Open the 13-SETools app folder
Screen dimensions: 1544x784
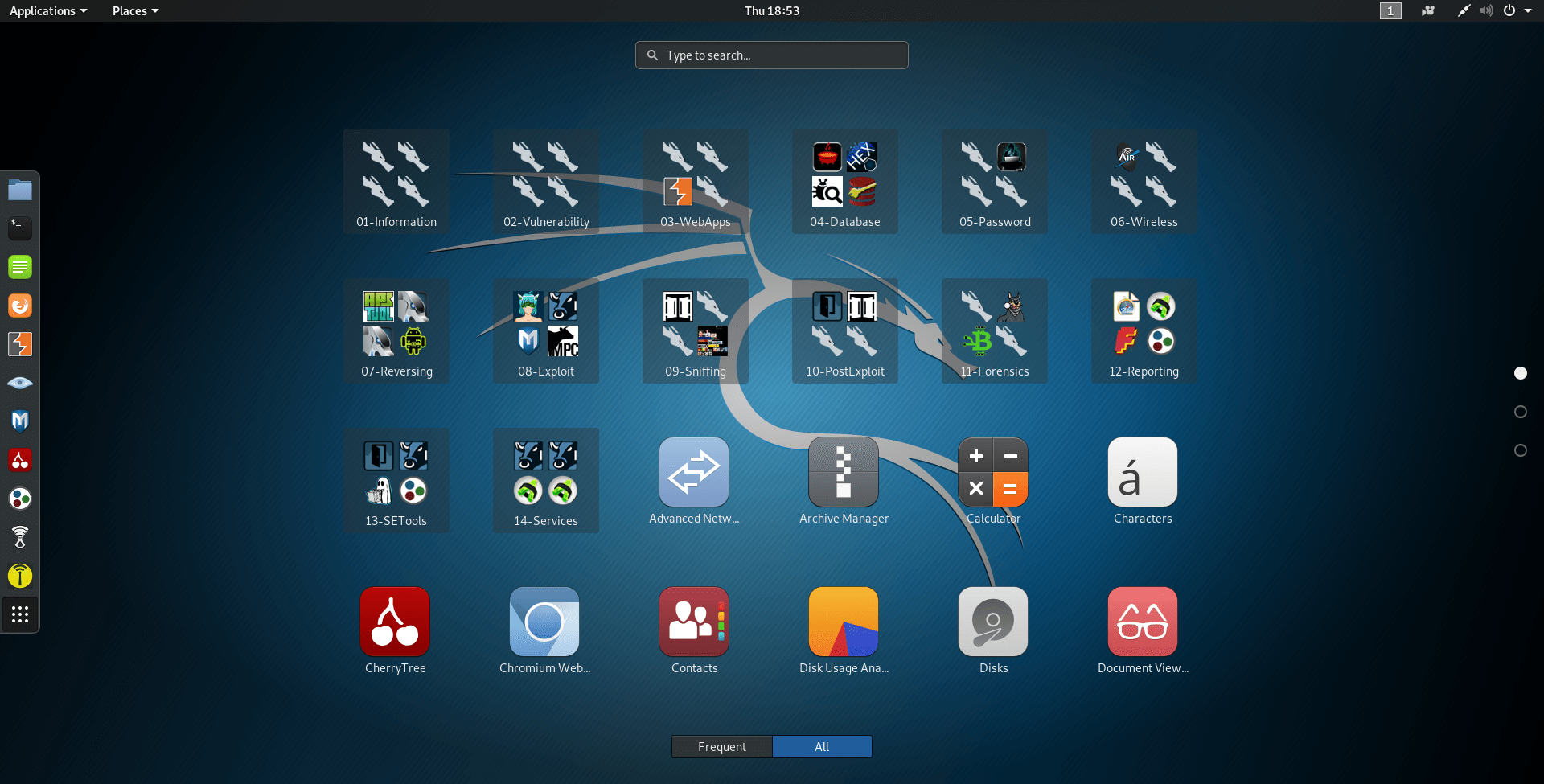click(396, 481)
